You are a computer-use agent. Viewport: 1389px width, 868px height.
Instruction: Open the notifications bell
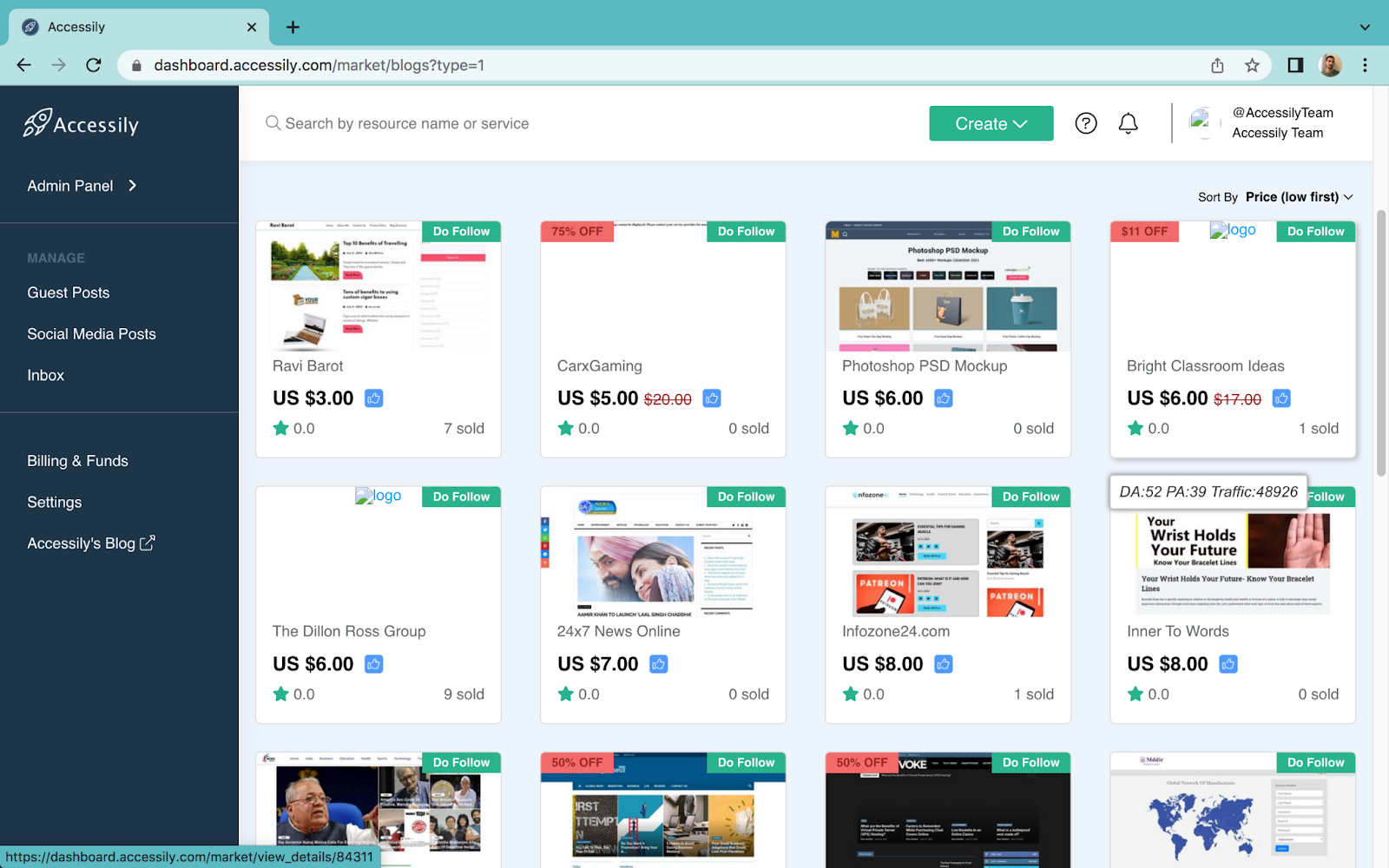point(1128,123)
